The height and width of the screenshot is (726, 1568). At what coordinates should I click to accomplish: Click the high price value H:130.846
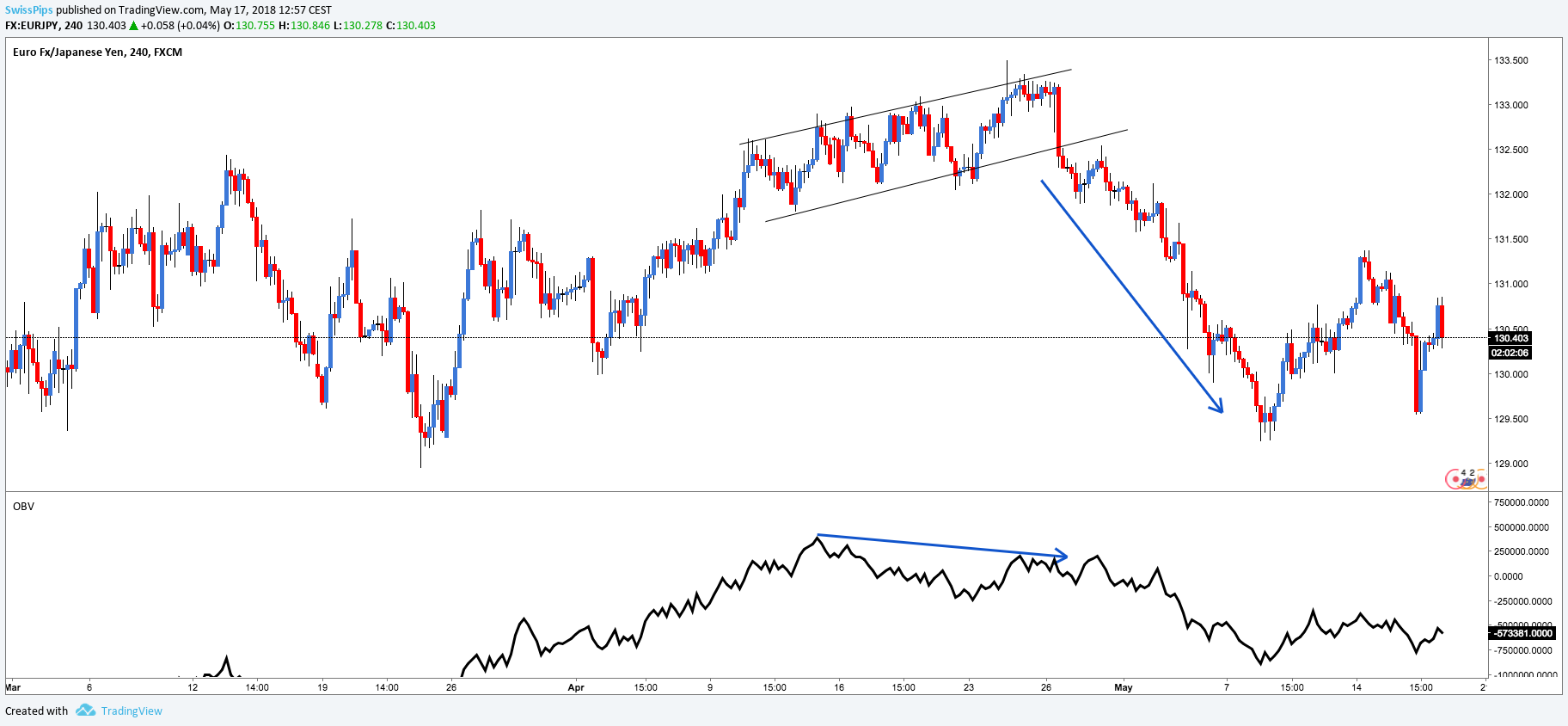pyautogui.click(x=304, y=26)
